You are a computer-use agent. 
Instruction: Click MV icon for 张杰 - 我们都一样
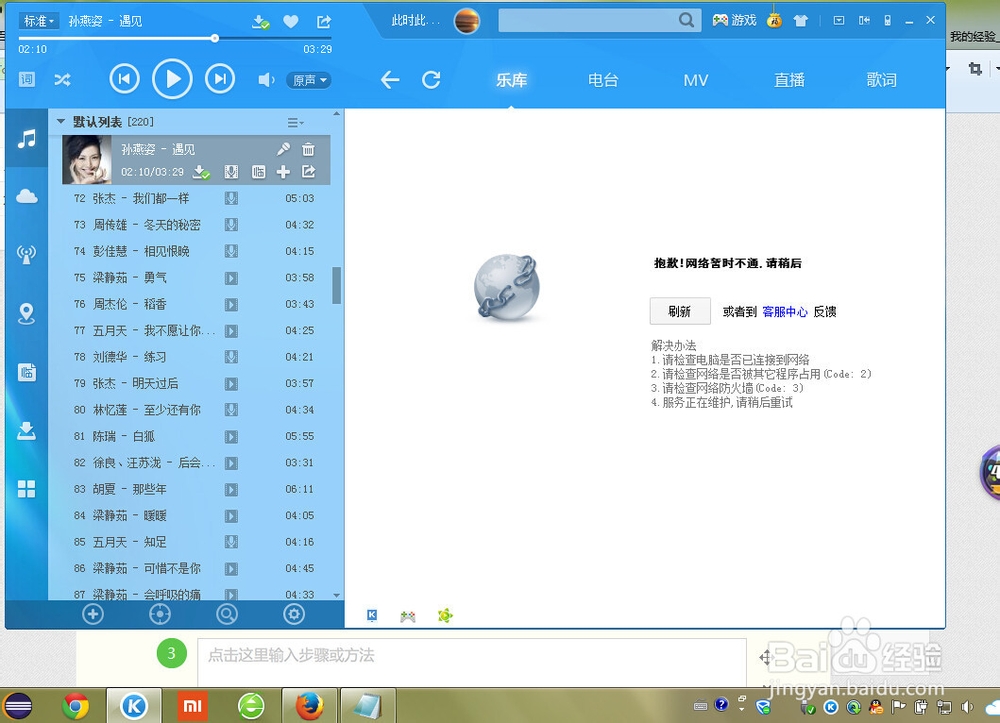coord(232,198)
